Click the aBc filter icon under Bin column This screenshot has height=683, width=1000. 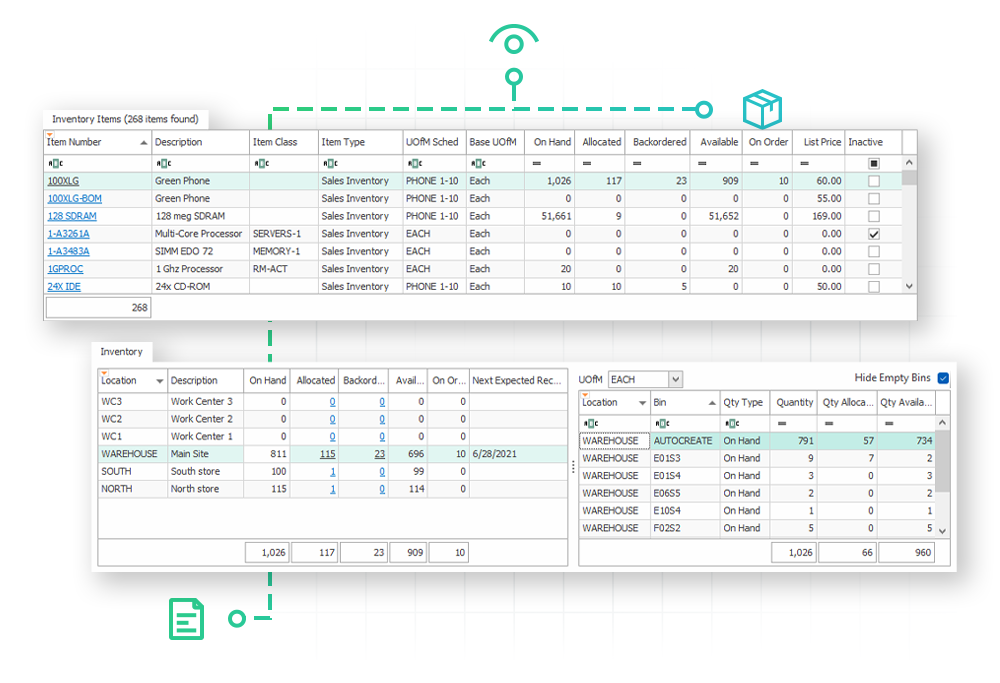pyautogui.click(x=660, y=422)
